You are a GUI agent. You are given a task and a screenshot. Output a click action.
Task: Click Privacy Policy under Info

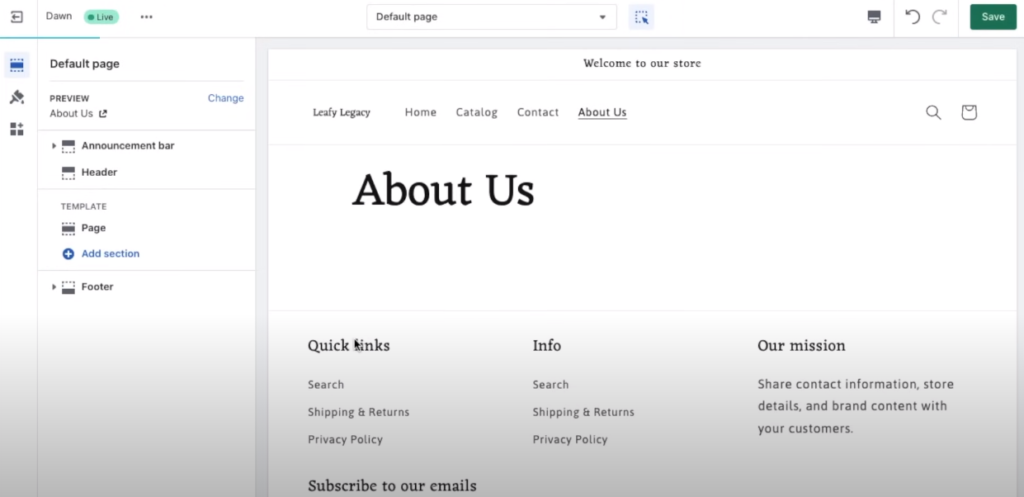570,440
